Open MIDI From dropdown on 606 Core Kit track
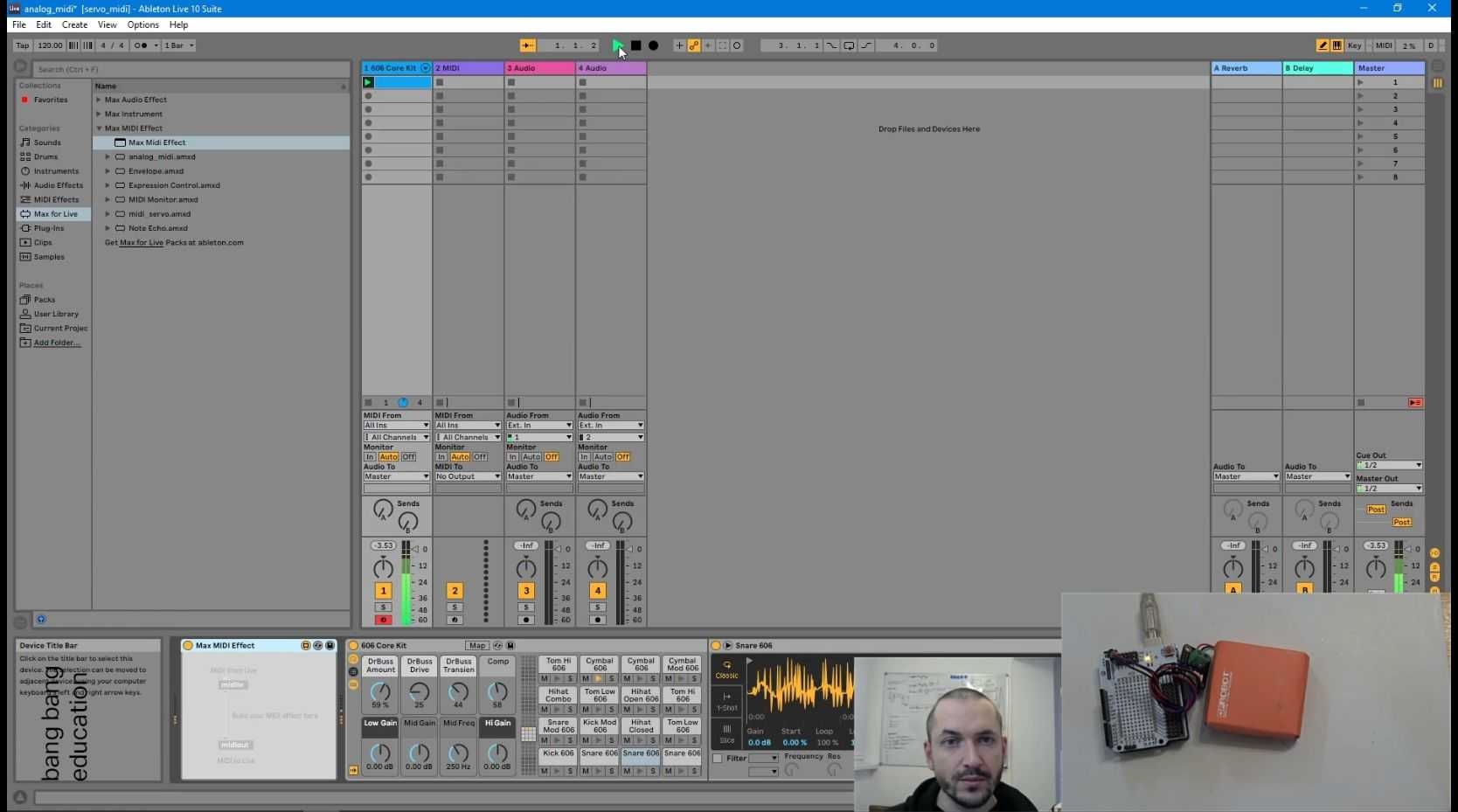Viewport: 1458px width, 812px height. click(396, 426)
